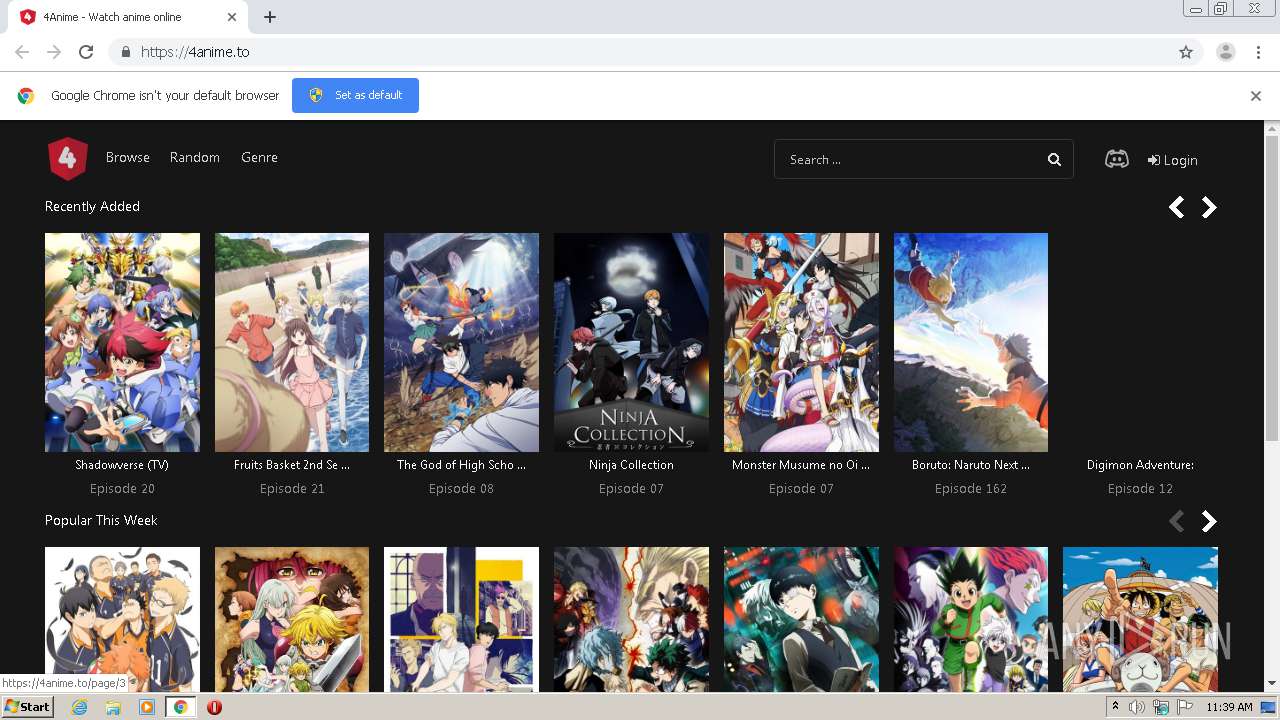Click Shadowverse (TV) title text
The height and width of the screenshot is (720, 1280).
pyautogui.click(x=122, y=465)
